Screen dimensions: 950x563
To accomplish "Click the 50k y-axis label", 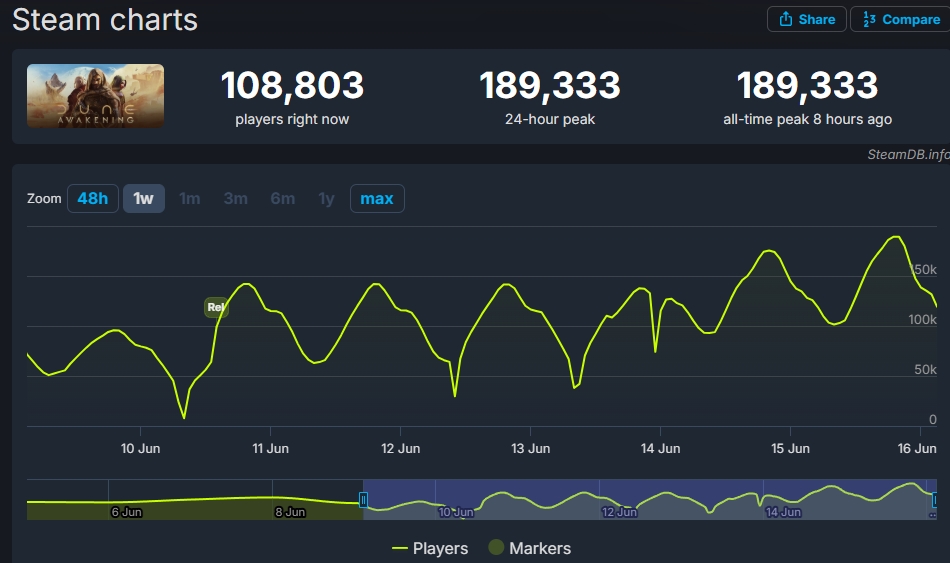I will point(925,370).
